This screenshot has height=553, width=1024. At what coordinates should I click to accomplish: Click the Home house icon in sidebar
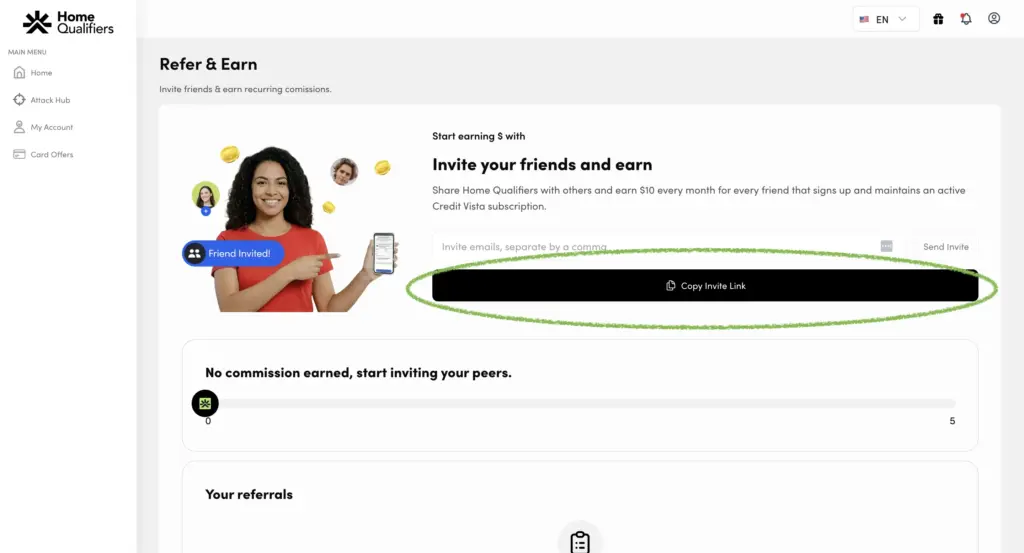(x=20, y=72)
